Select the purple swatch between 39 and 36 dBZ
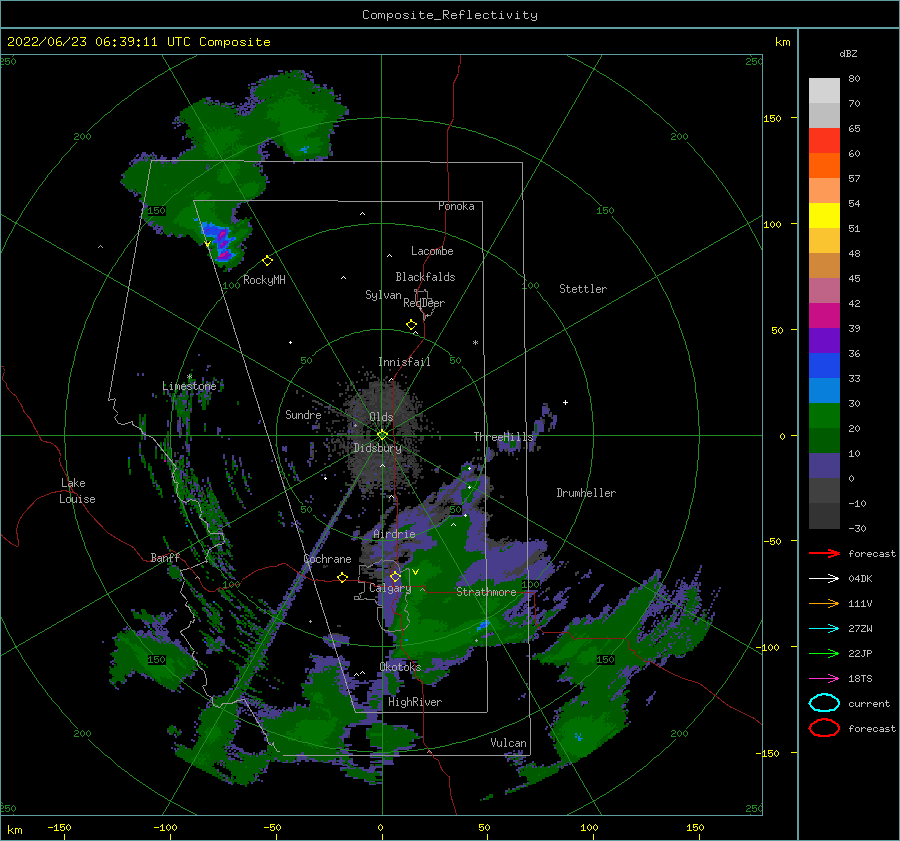The width and height of the screenshot is (900, 841). pyautogui.click(x=824, y=340)
